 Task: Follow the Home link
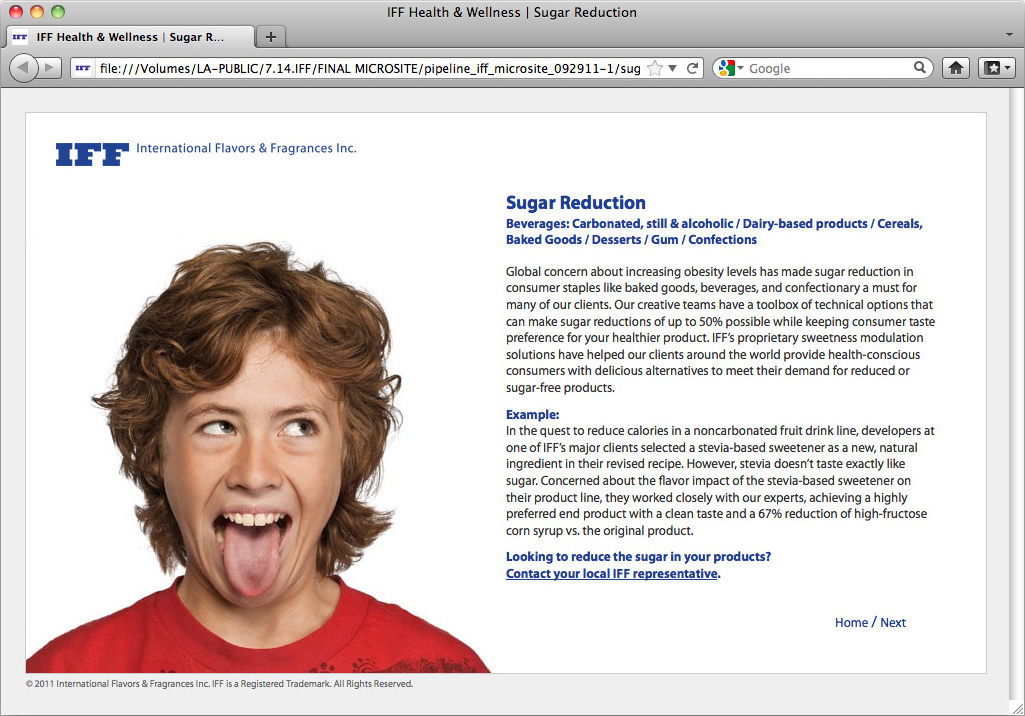851,622
